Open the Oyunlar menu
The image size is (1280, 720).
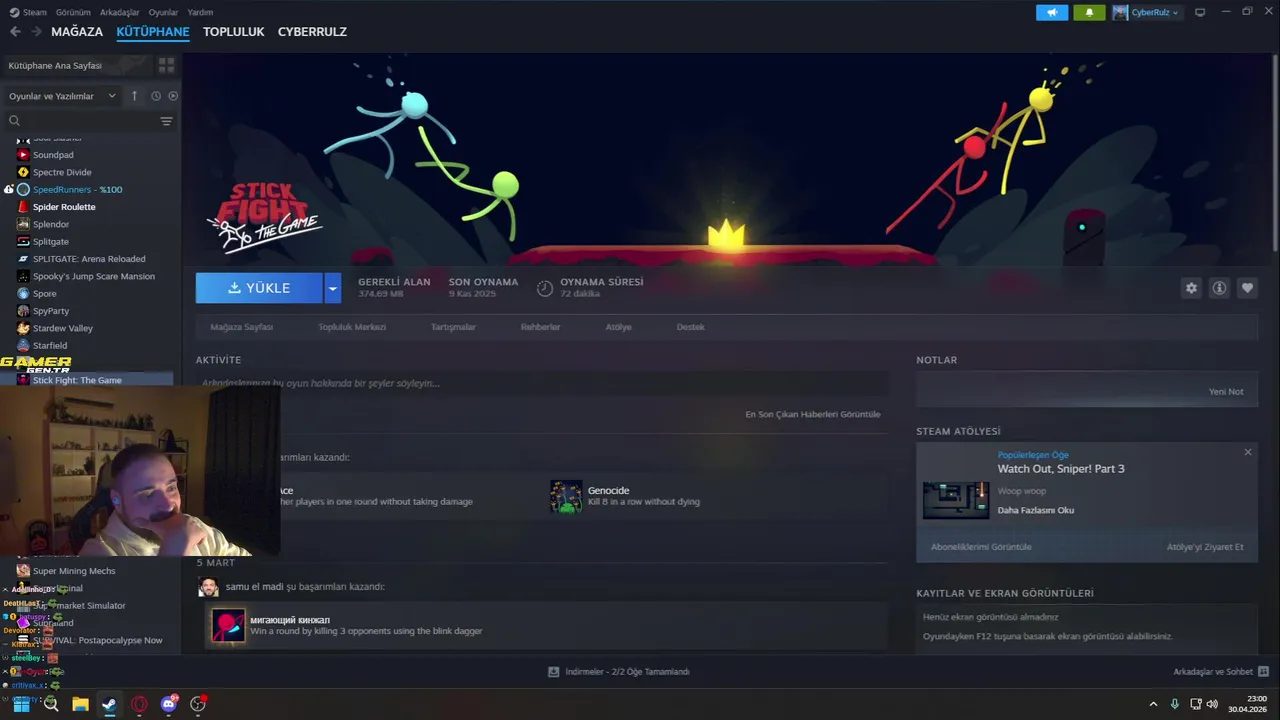[x=163, y=12]
